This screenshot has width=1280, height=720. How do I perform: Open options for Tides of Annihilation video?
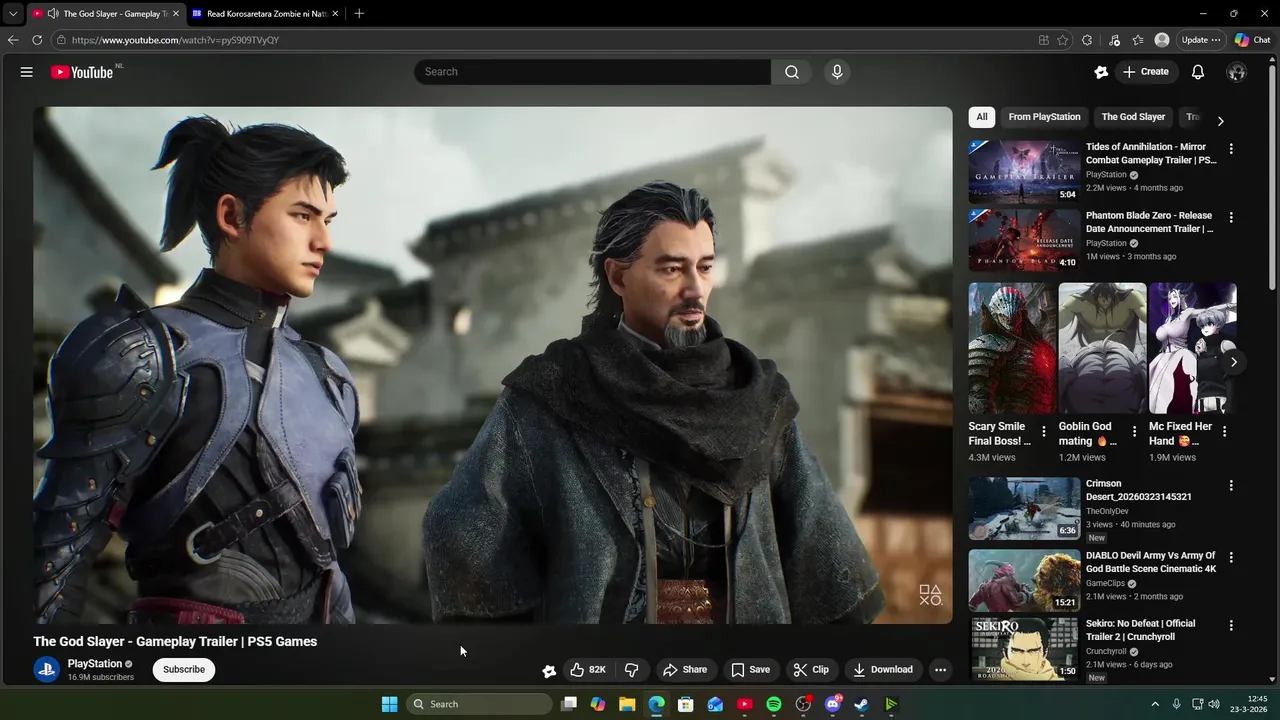(1231, 149)
